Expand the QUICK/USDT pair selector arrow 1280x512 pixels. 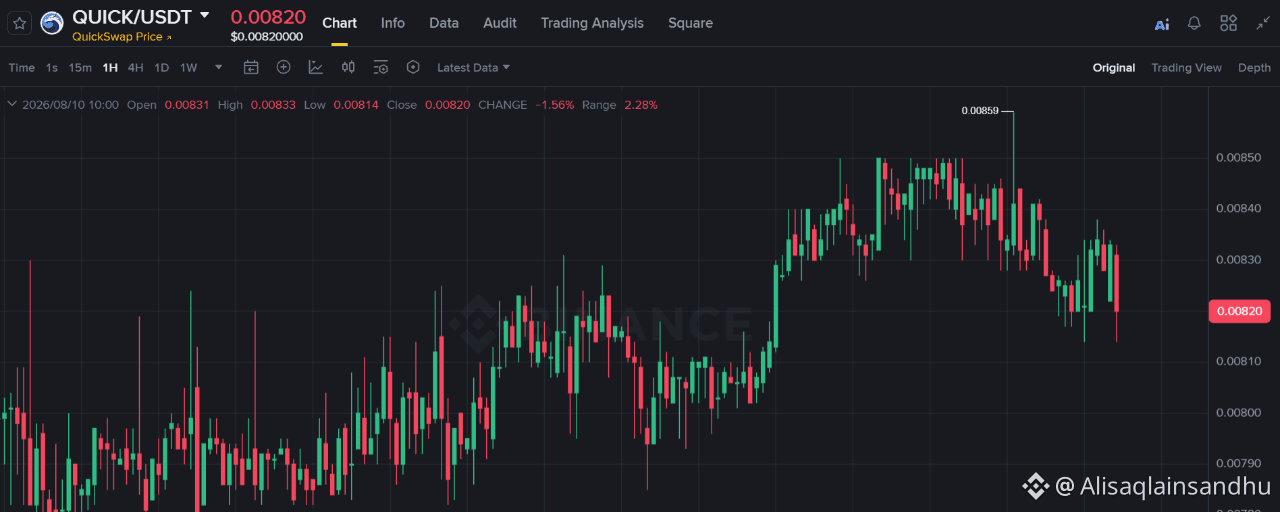point(205,15)
